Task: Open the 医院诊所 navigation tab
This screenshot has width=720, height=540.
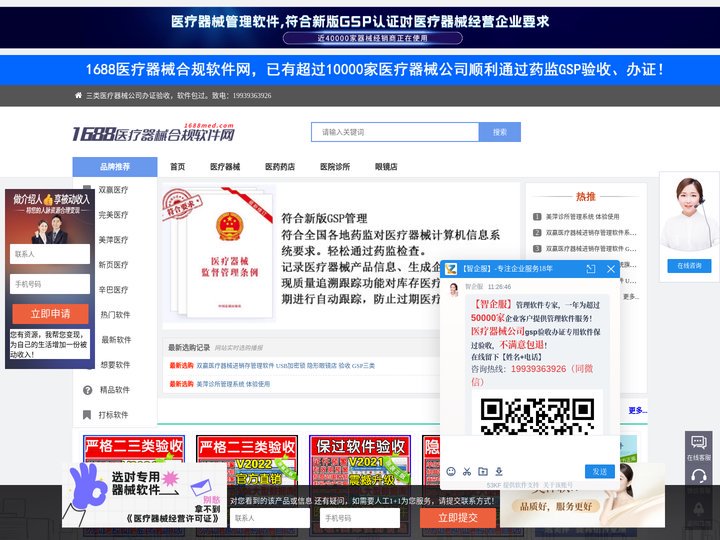Action: pyautogui.click(x=335, y=167)
